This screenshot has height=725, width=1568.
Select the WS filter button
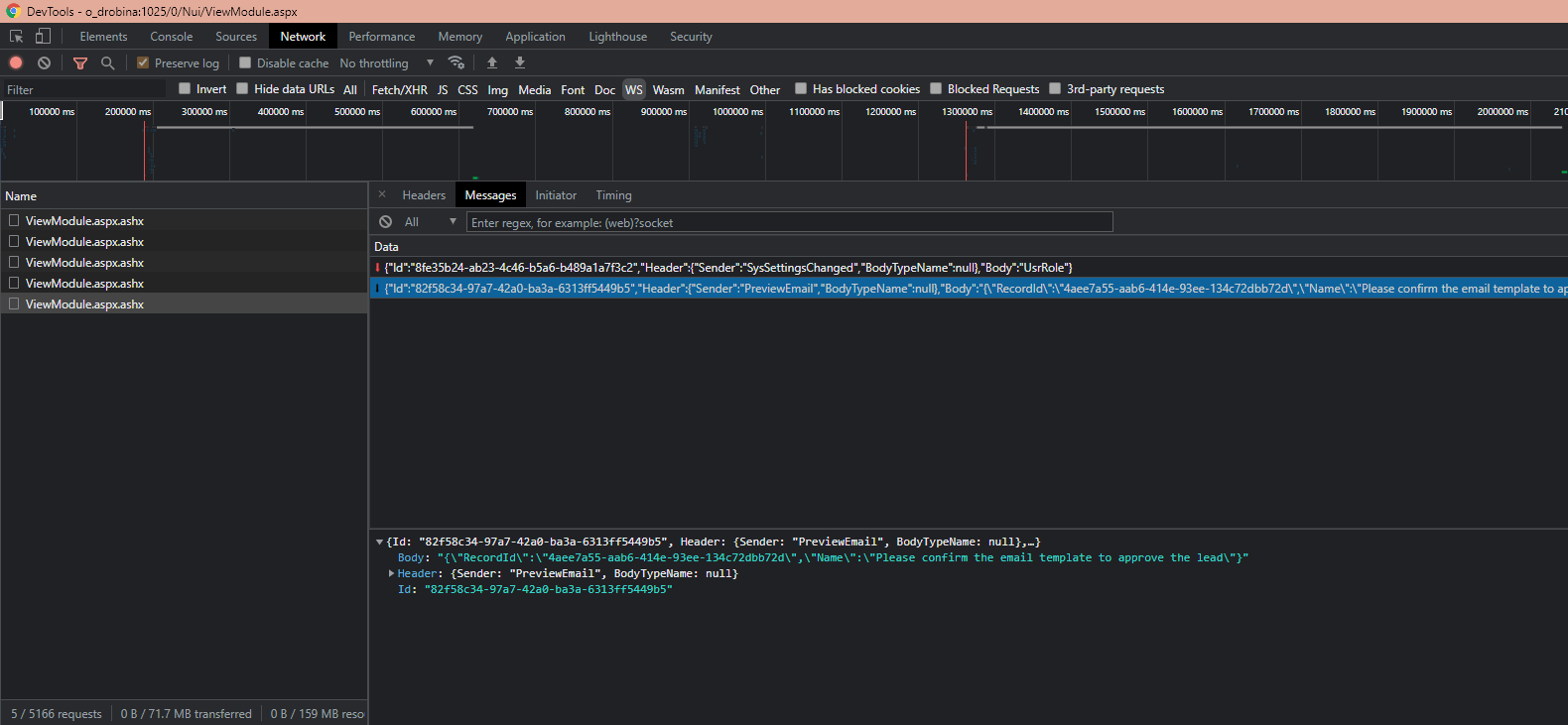[634, 89]
